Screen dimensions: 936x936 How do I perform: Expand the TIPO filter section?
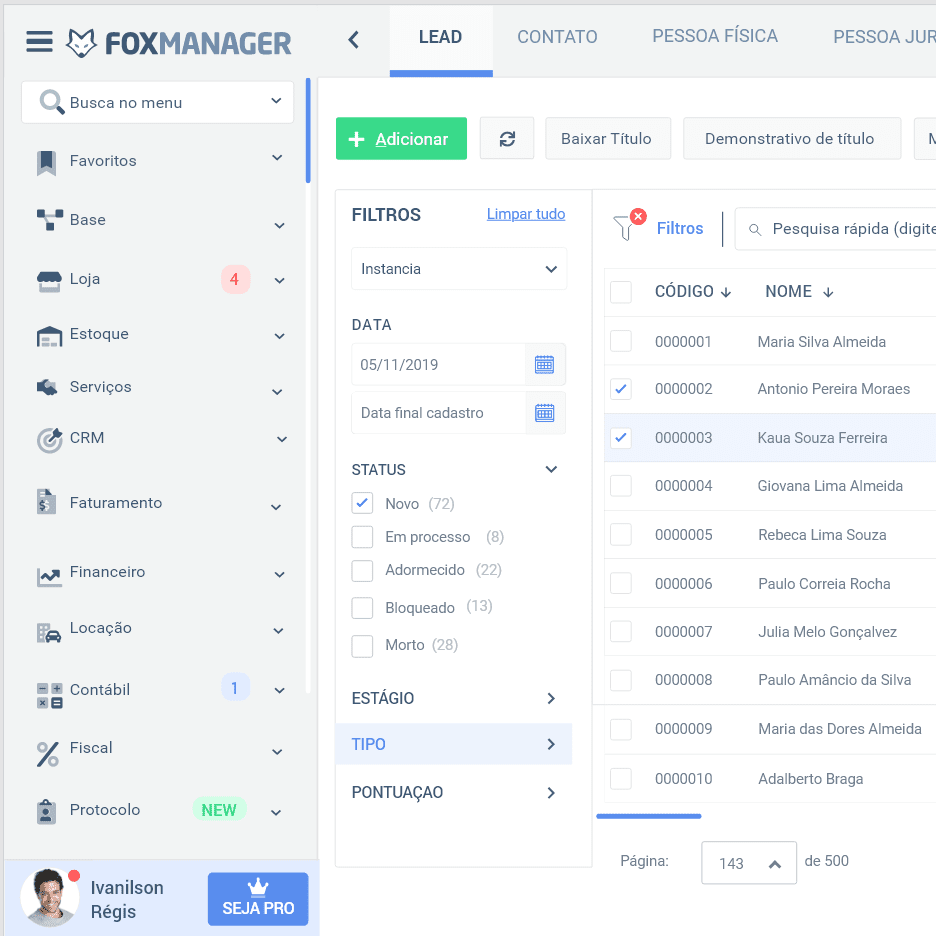[x=551, y=744]
